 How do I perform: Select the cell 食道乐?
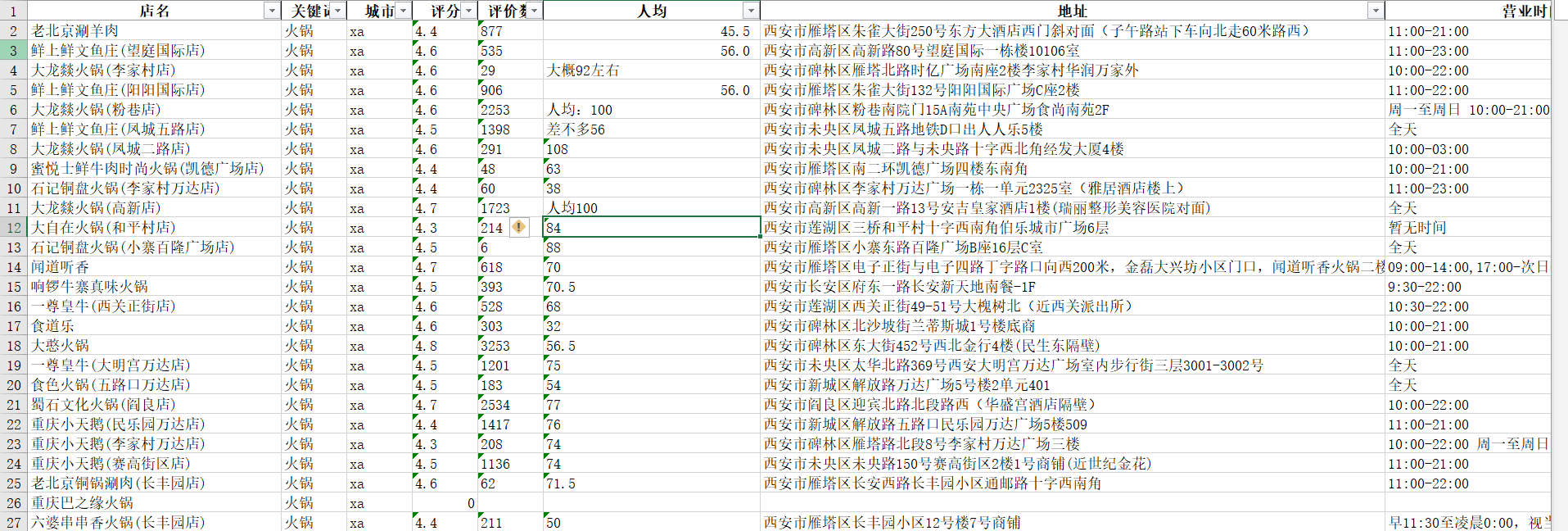point(155,326)
